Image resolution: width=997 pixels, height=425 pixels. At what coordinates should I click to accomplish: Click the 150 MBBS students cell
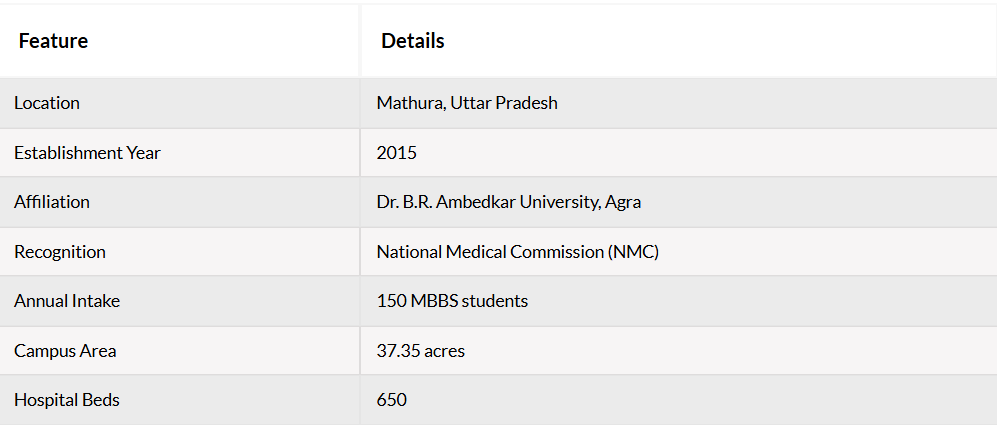pyautogui.click(x=452, y=301)
